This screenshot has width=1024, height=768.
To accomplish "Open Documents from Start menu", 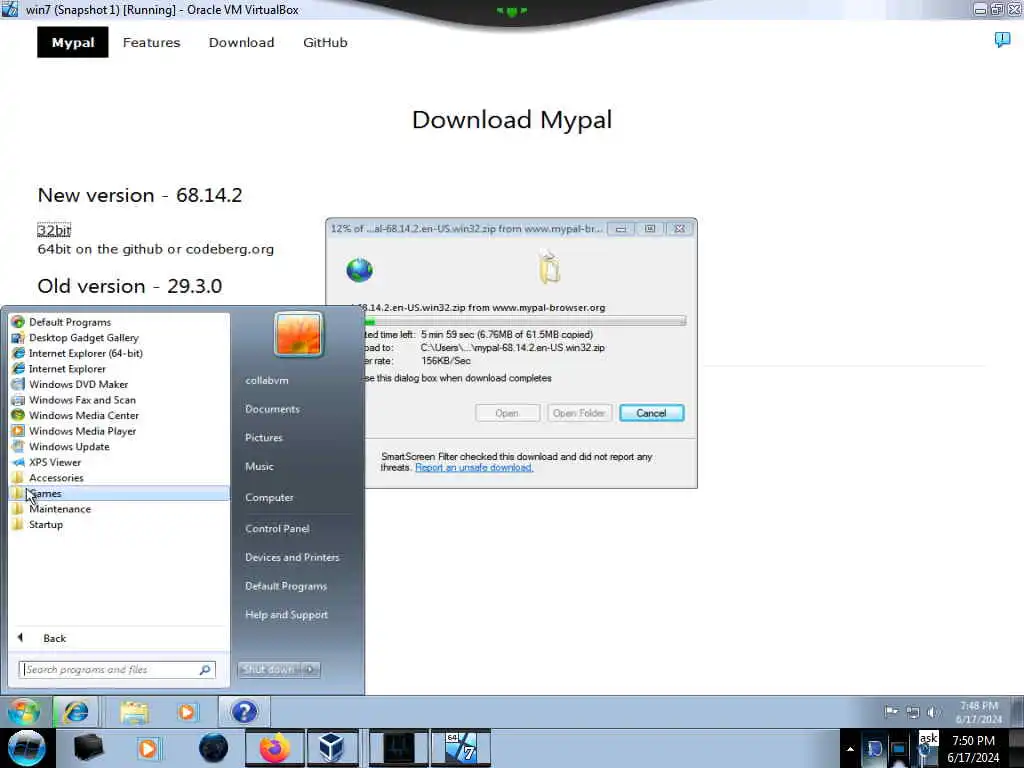I will click(272, 409).
